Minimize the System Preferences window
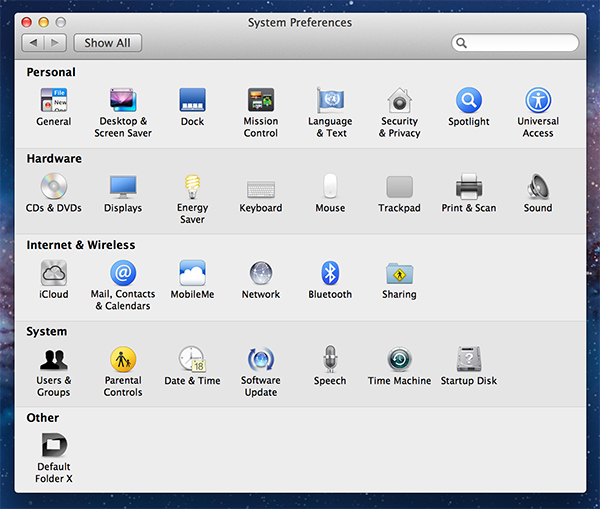The height and width of the screenshot is (509, 600). (x=44, y=22)
